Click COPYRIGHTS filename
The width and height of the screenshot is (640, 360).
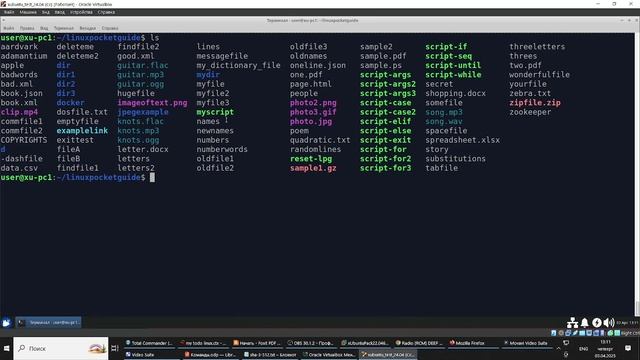24,140
